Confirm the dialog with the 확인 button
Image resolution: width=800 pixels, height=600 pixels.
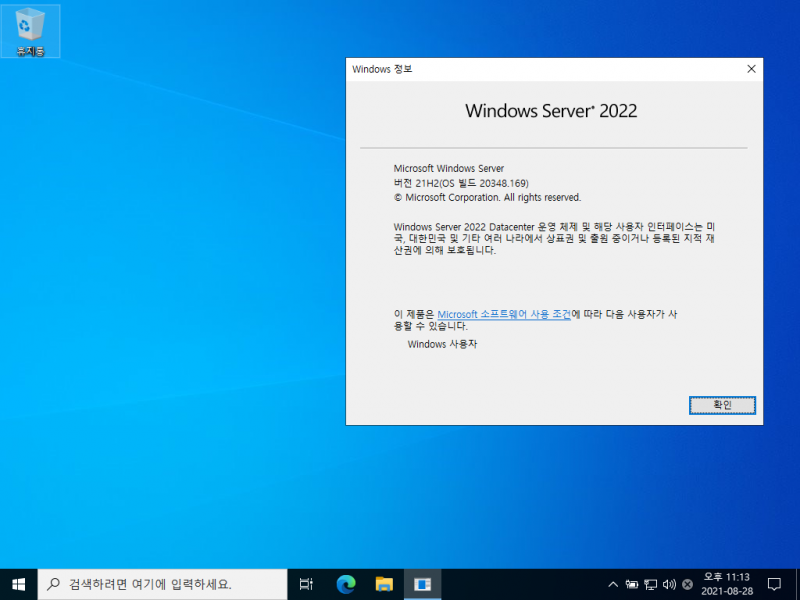(x=721, y=405)
